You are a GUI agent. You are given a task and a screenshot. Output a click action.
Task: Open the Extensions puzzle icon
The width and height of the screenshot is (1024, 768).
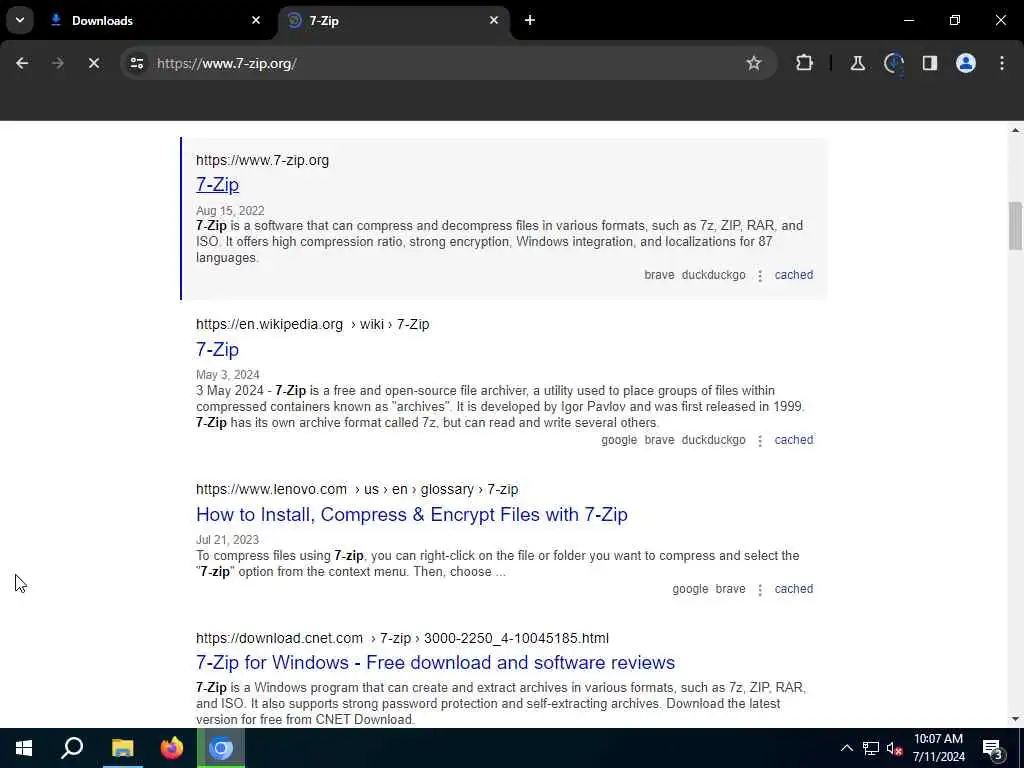tap(805, 63)
